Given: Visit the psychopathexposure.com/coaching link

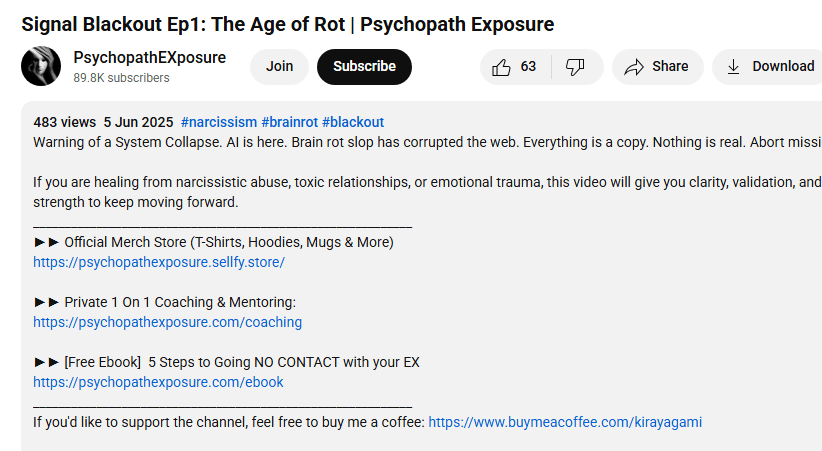Looking at the screenshot, I should [167, 322].
